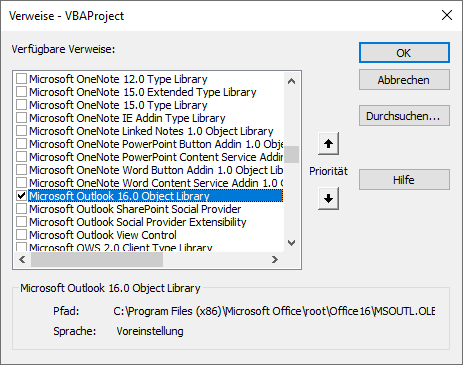The height and width of the screenshot is (365, 463).
Task: Check Microsoft Outlook SharePoint Social Provider
Action: click(x=22, y=209)
